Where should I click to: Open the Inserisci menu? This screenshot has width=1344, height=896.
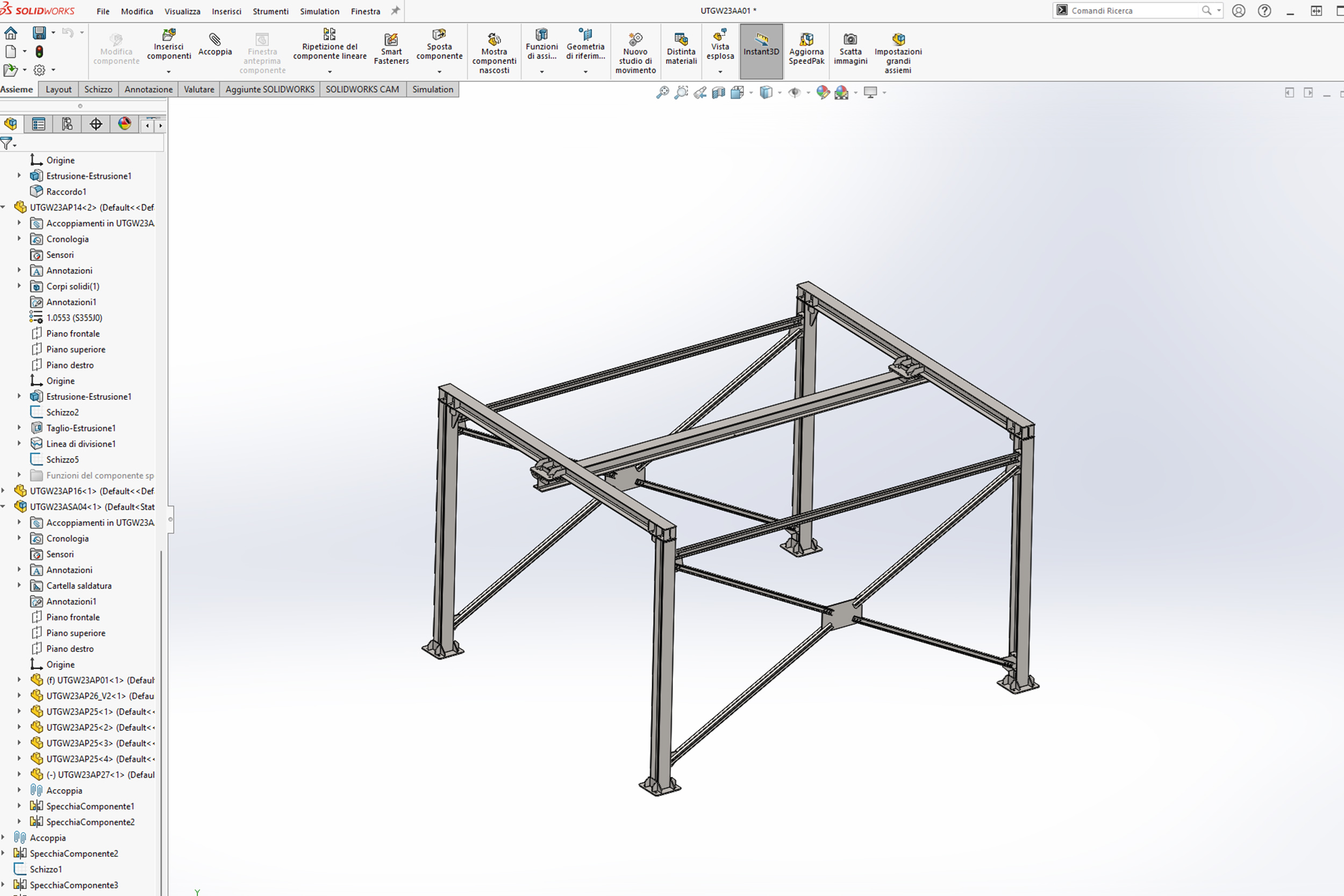226,11
